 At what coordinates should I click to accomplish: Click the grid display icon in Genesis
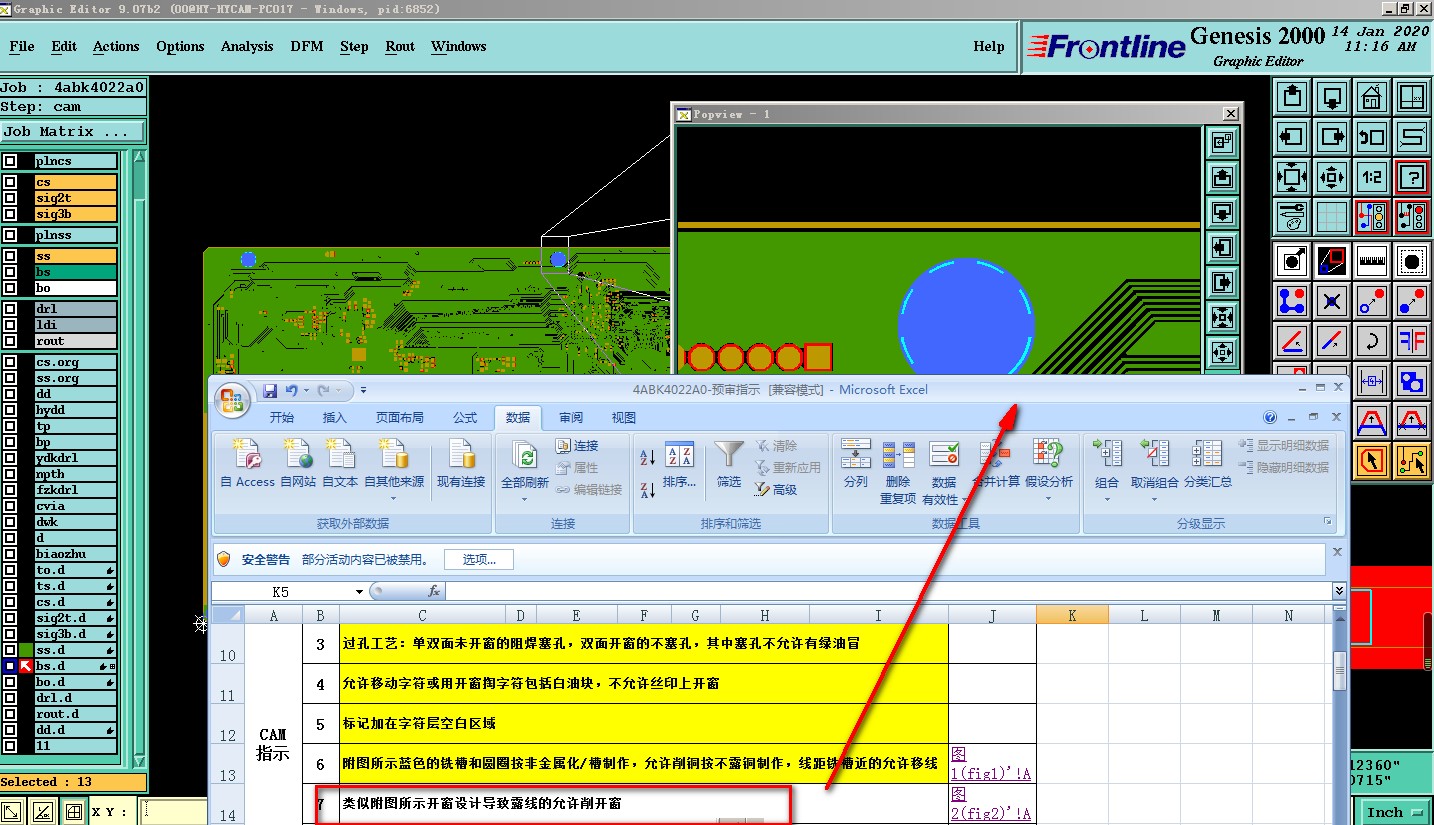(1332, 217)
